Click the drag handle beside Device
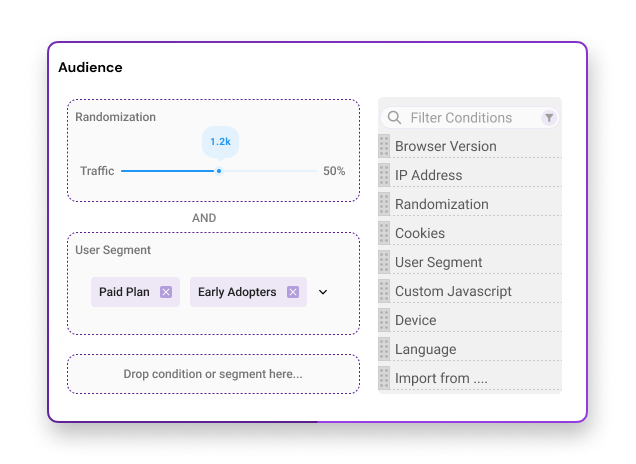The image size is (636, 464). click(384, 320)
